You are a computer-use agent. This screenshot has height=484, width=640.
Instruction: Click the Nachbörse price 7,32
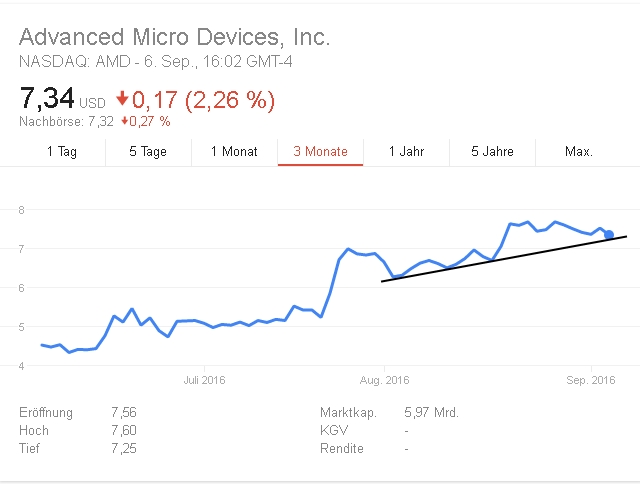click(x=102, y=121)
